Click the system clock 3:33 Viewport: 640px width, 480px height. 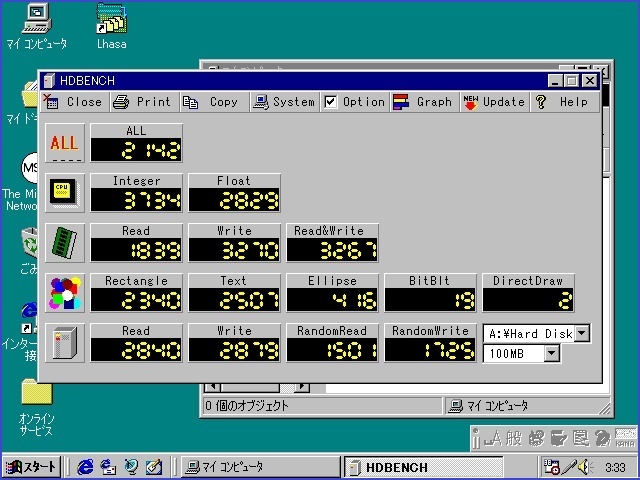tap(615, 467)
